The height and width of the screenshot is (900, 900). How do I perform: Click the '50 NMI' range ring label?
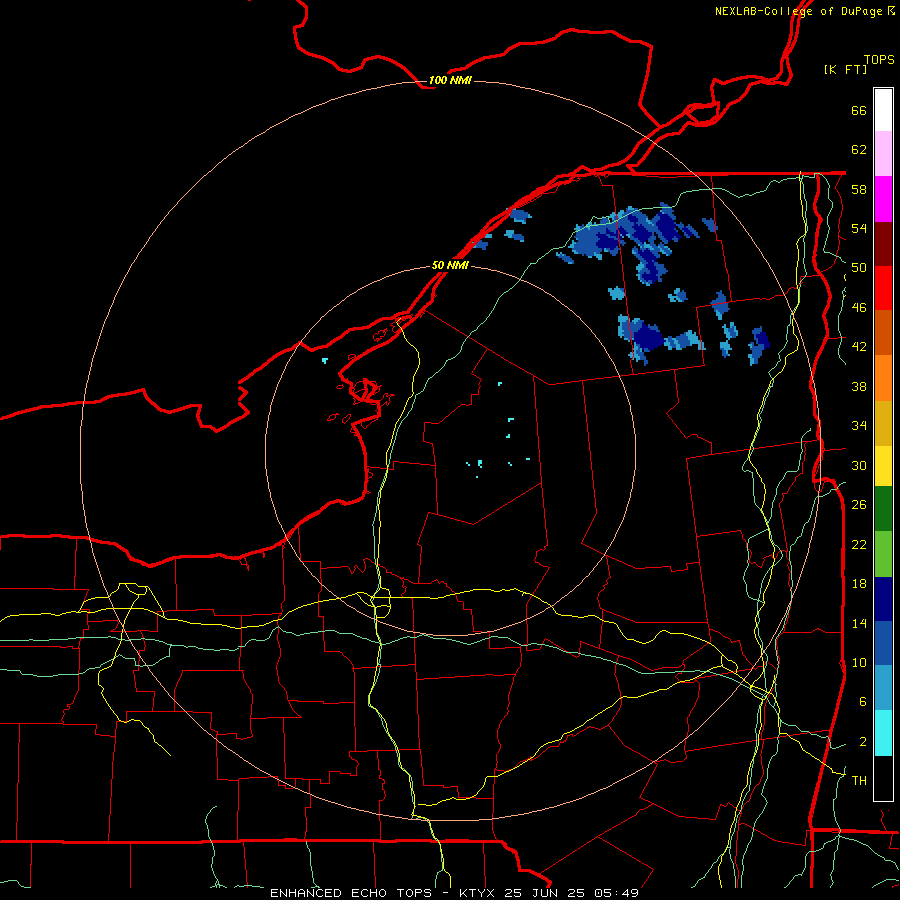(x=450, y=265)
